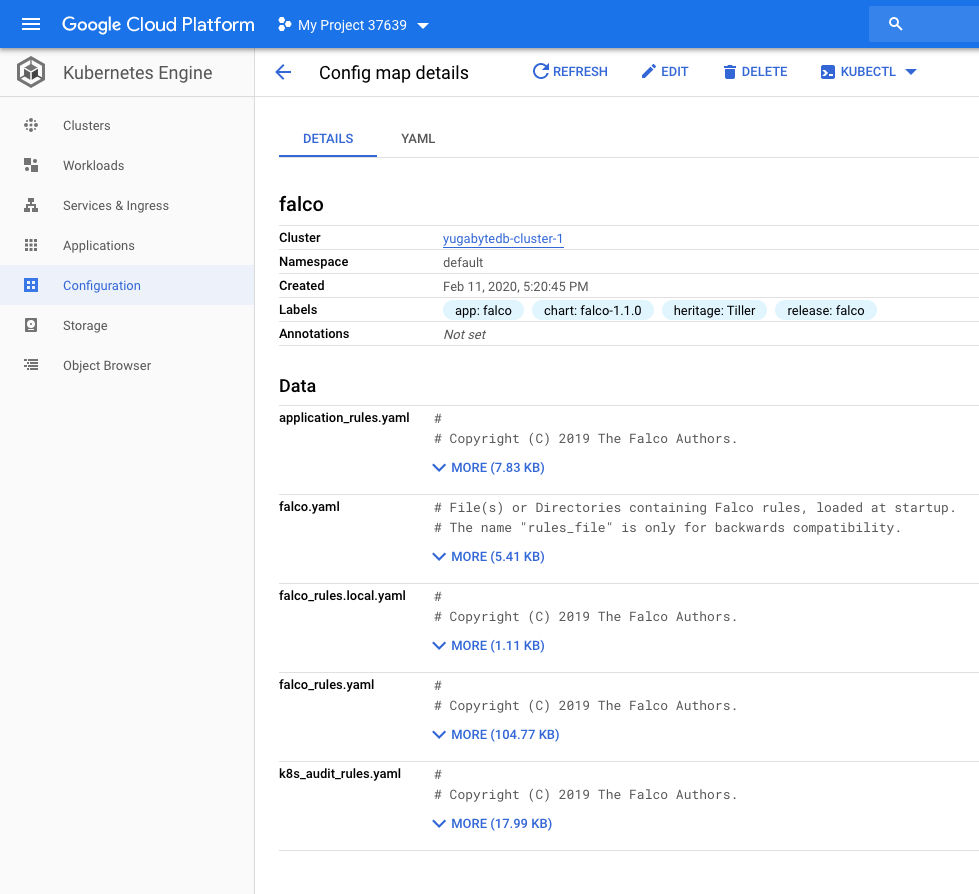Expand MORE (5.41 KB) for falco.yaml

click(488, 556)
